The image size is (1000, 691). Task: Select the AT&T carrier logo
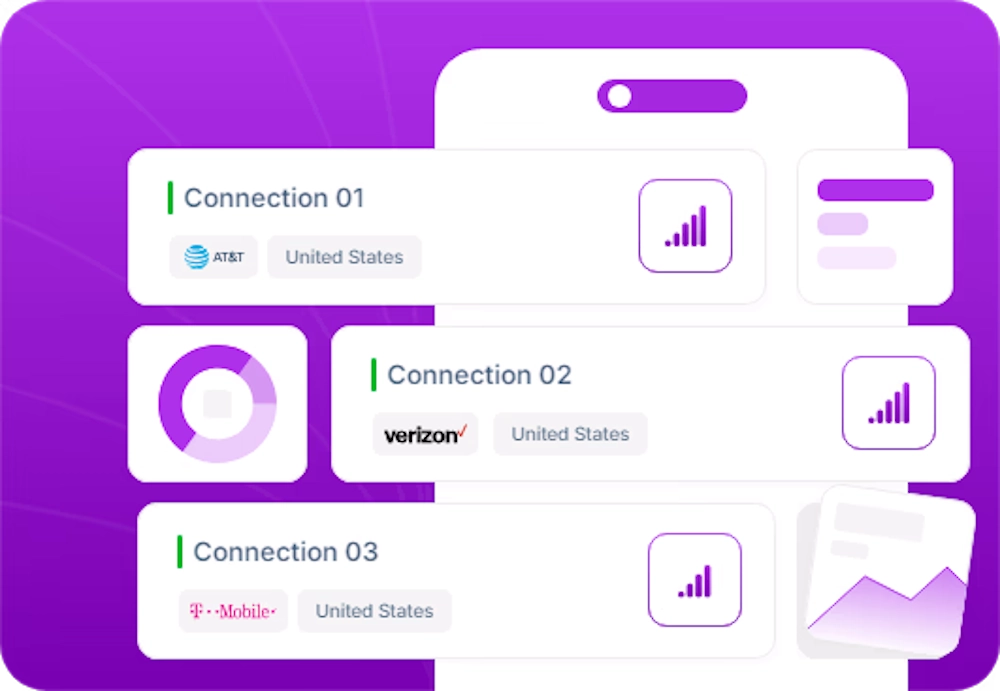(x=214, y=257)
